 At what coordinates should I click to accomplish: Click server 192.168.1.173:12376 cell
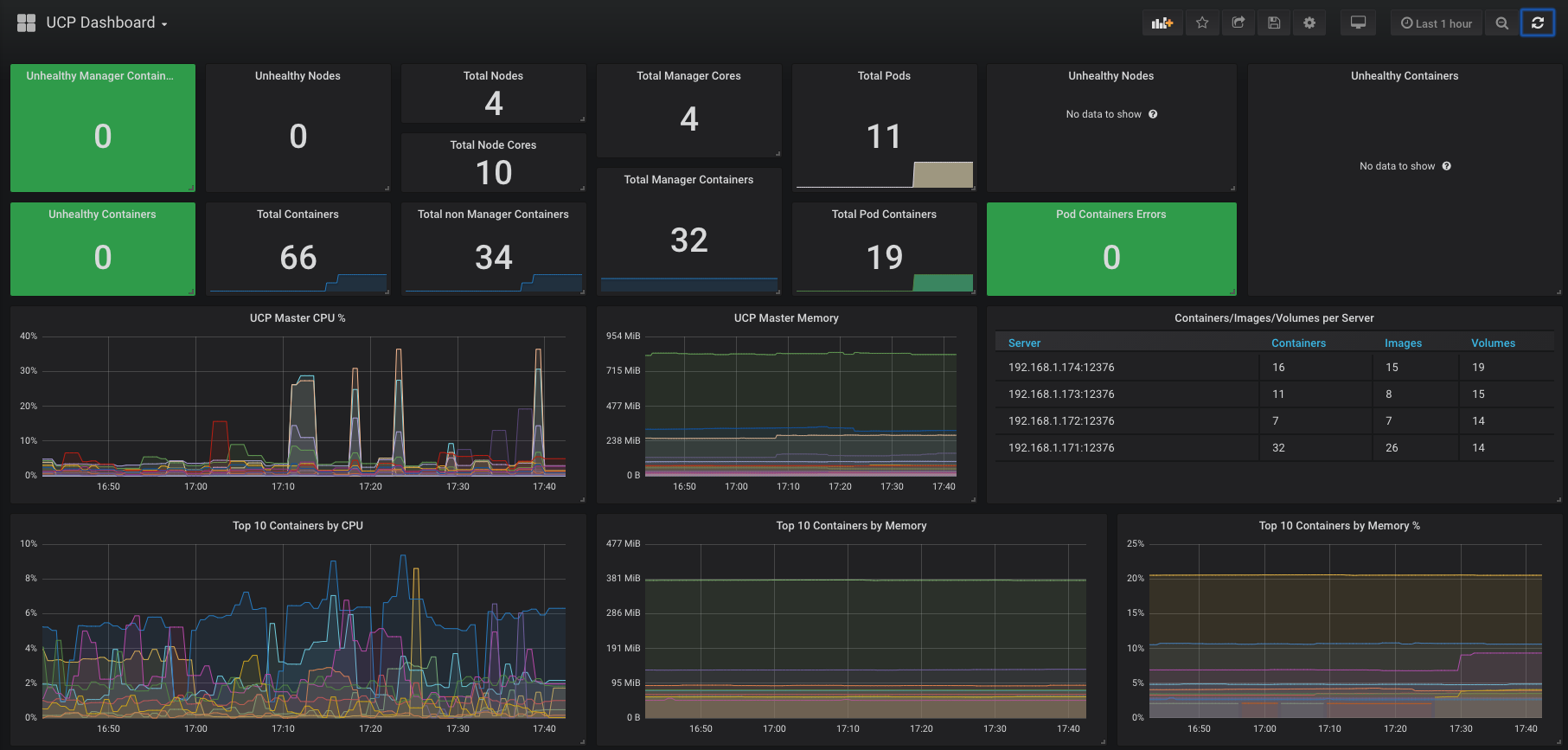[1061, 394]
